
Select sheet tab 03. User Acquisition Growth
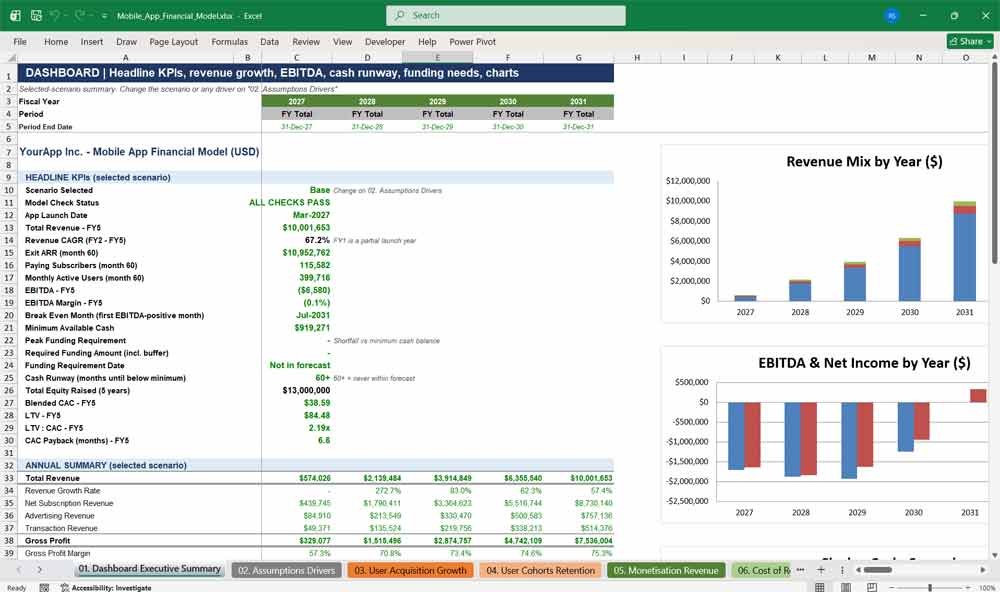click(411, 570)
